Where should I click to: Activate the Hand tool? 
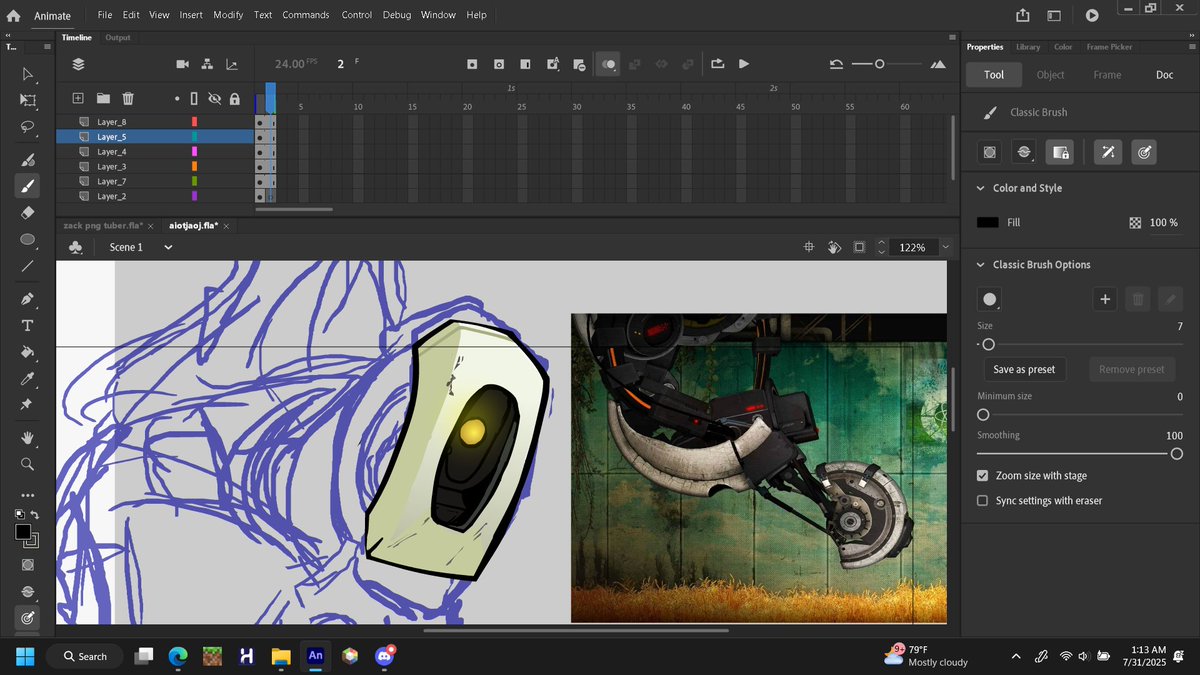tap(28, 437)
